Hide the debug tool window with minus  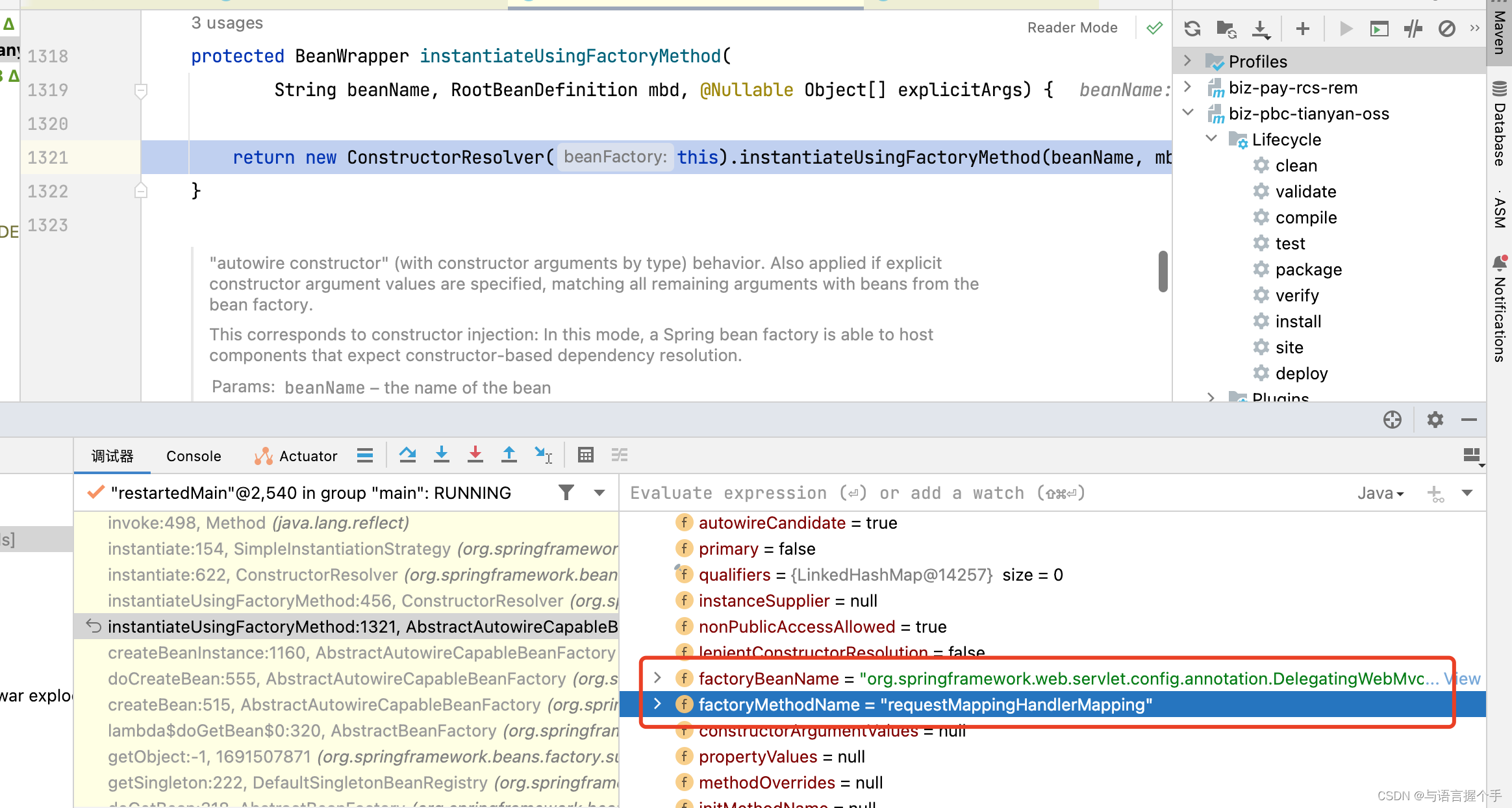(x=1469, y=420)
